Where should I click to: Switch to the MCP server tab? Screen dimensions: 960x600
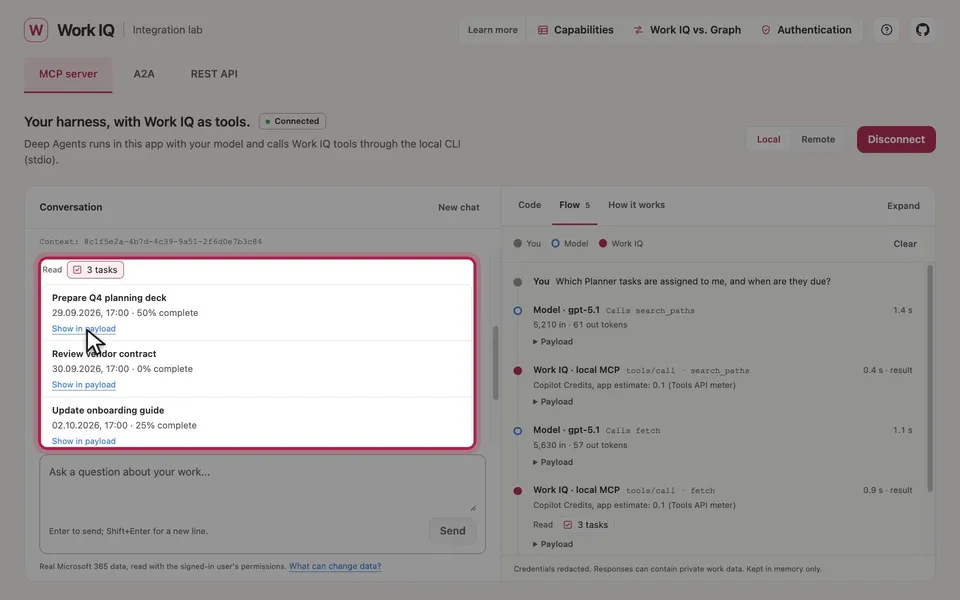click(x=68, y=74)
